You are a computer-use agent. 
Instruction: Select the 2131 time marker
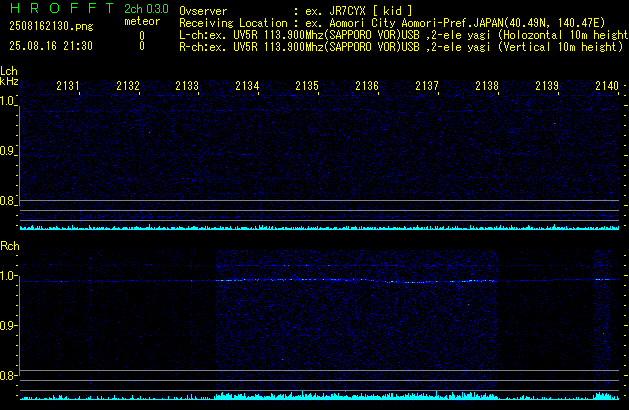pos(68,86)
